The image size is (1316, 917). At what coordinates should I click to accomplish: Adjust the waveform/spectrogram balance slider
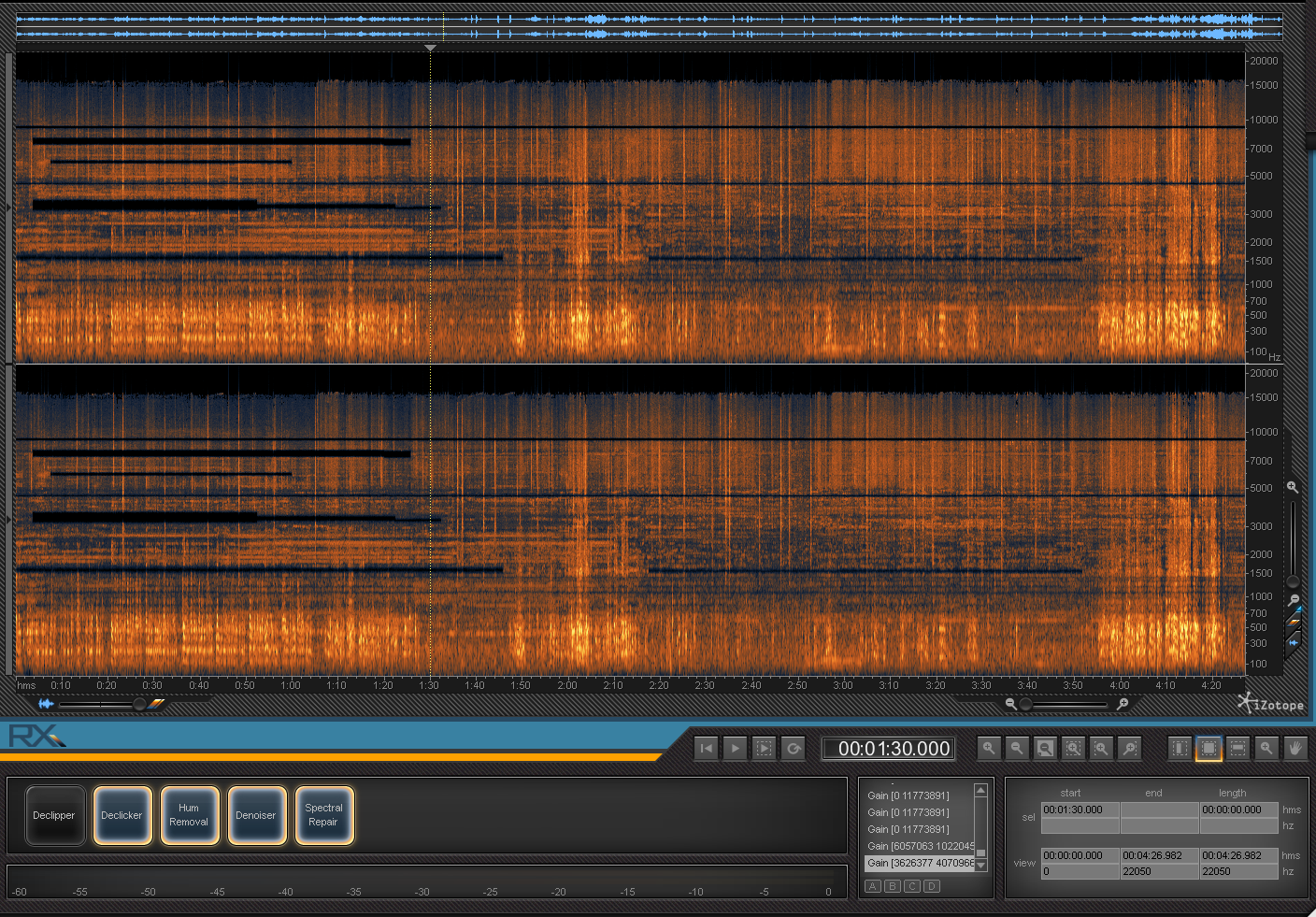point(139,704)
